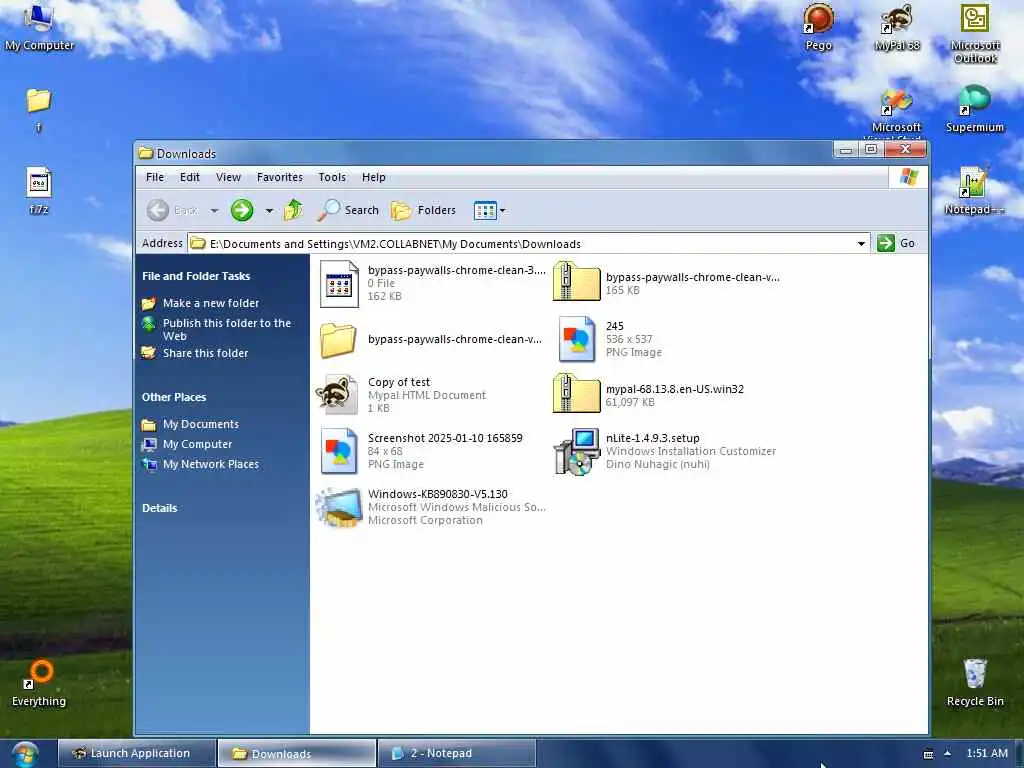Click the Microsoft Visual Studio desktop shortcut
Image resolution: width=1024 pixels, height=768 pixels.
[x=896, y=111]
